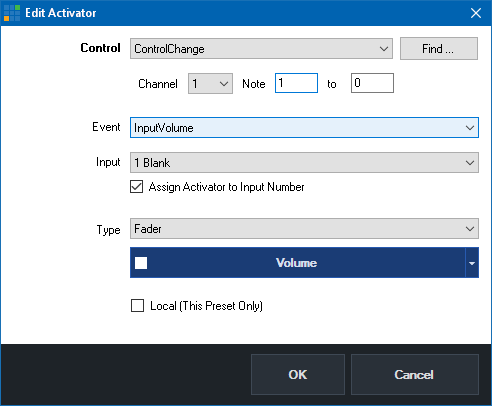Uncheck Assign Activator to Input Number
Screen dimensions: 492x406
tap(137, 187)
